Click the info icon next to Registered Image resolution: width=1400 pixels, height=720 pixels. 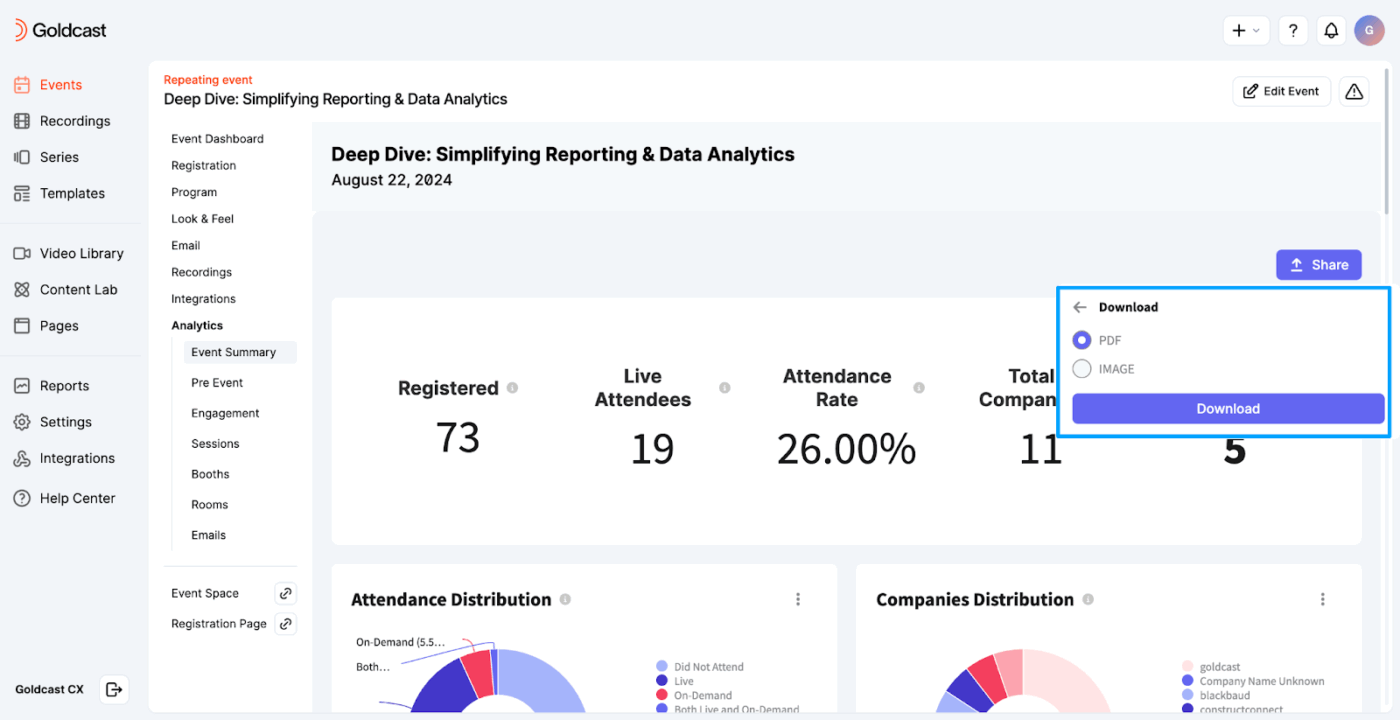point(512,388)
